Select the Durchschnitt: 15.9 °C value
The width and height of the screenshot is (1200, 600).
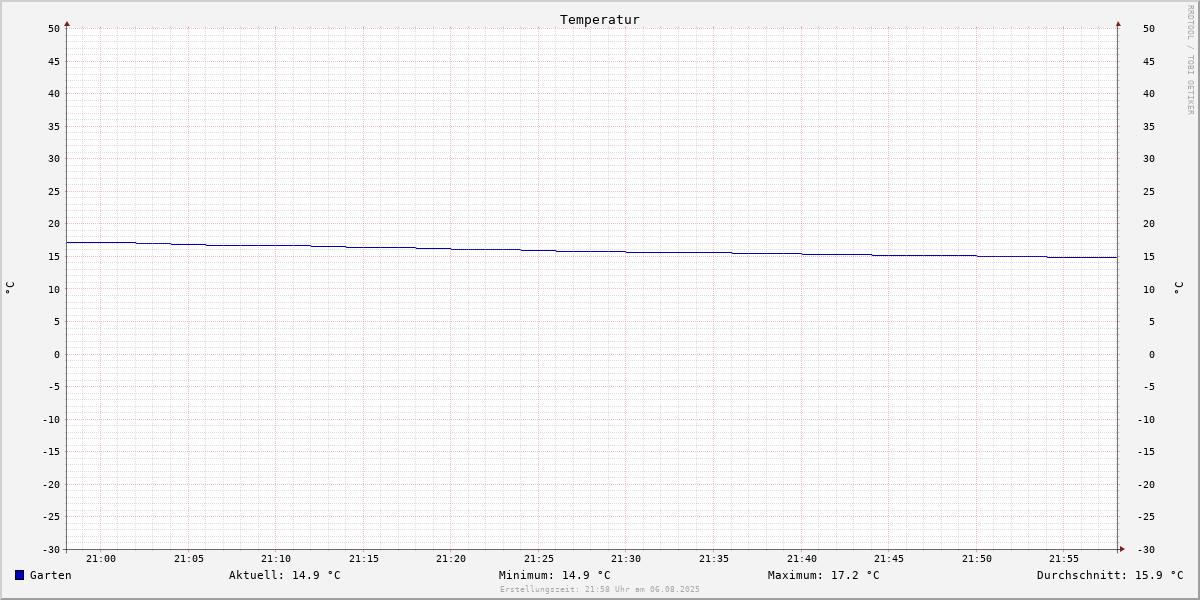(x=1110, y=575)
